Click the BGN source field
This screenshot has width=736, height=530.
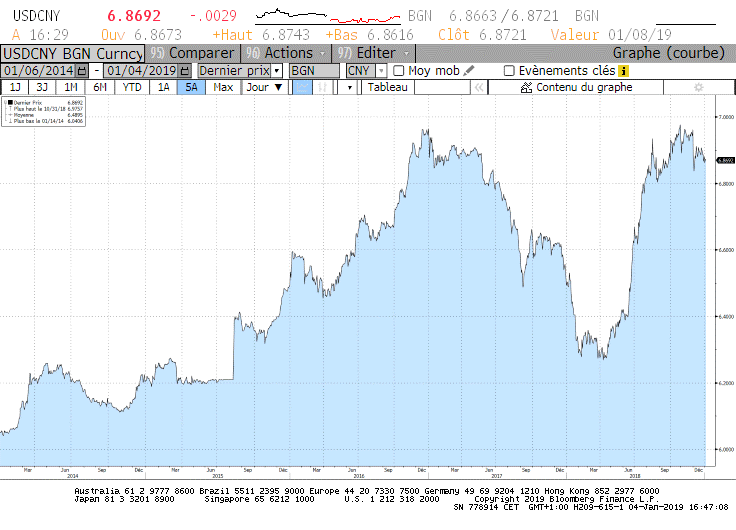coord(314,71)
